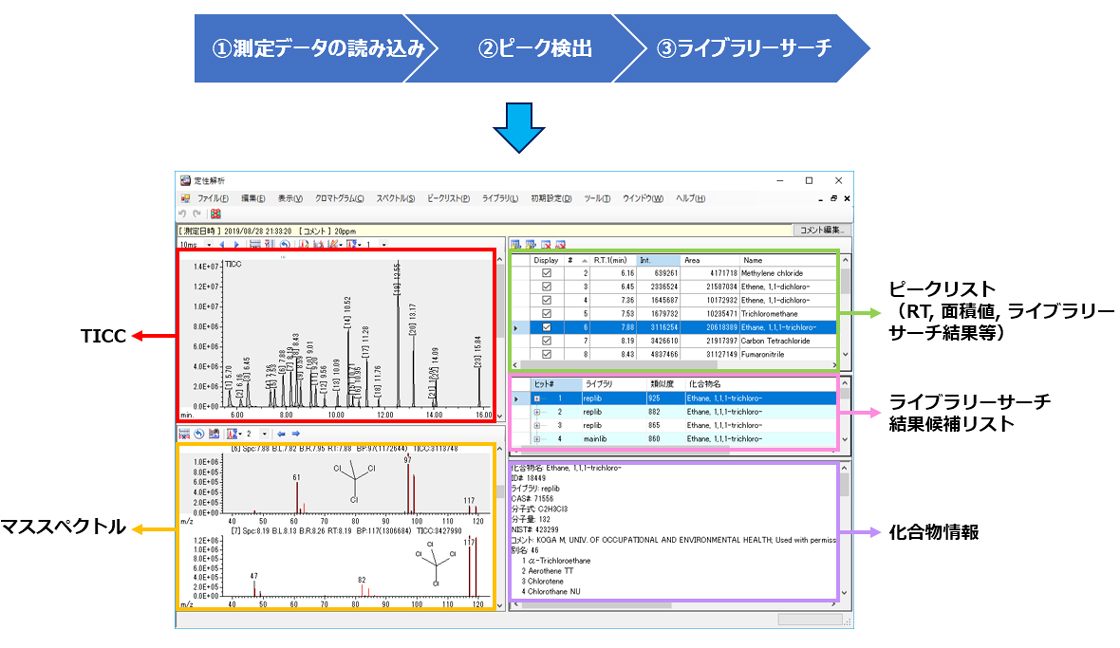Image resolution: width=1120 pixels, height=648 pixels.
Task: Open the 10ms dropdown in chromatogram toolbar
Action: click(208, 244)
